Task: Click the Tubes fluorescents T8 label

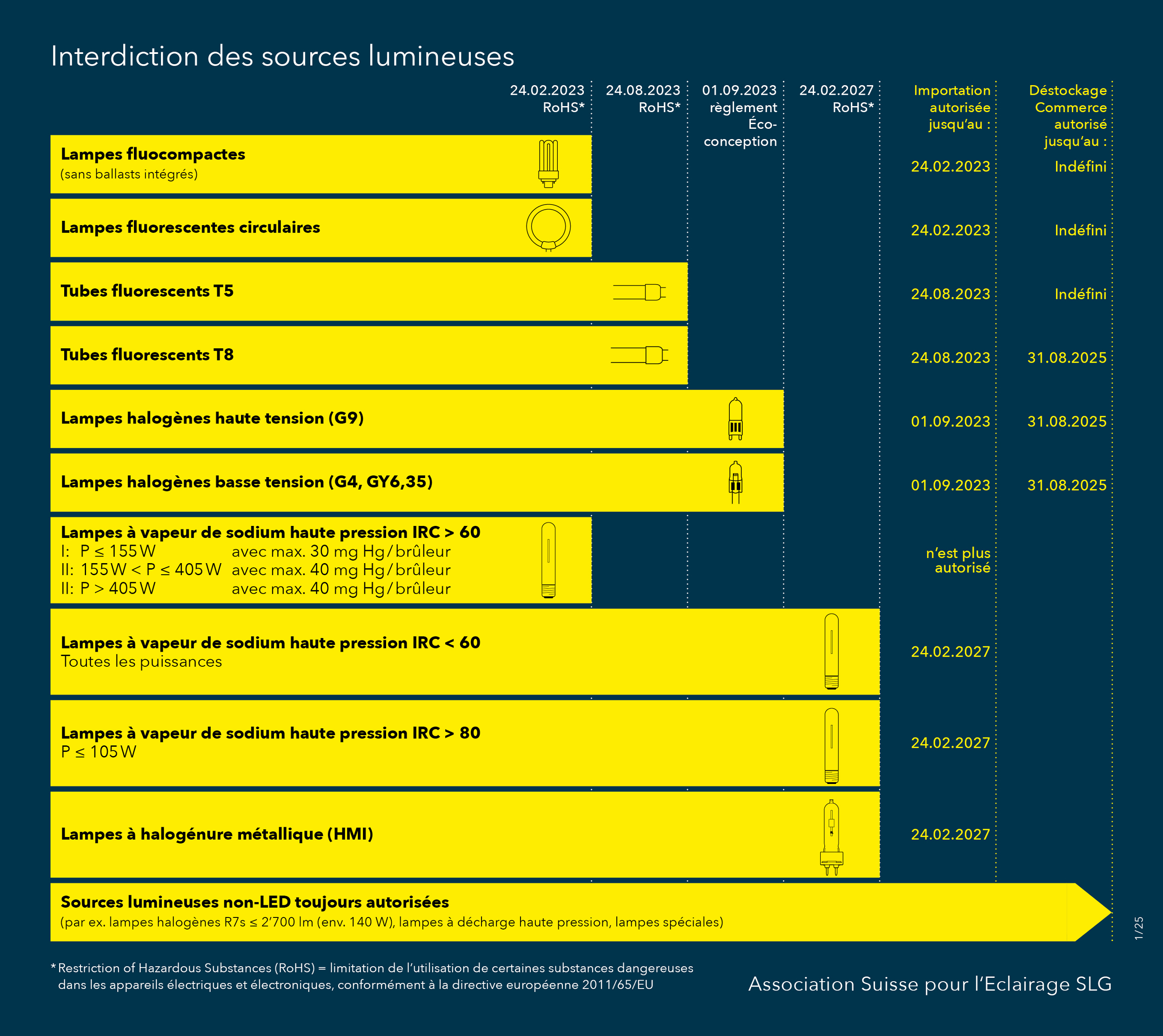Action: 147,355
